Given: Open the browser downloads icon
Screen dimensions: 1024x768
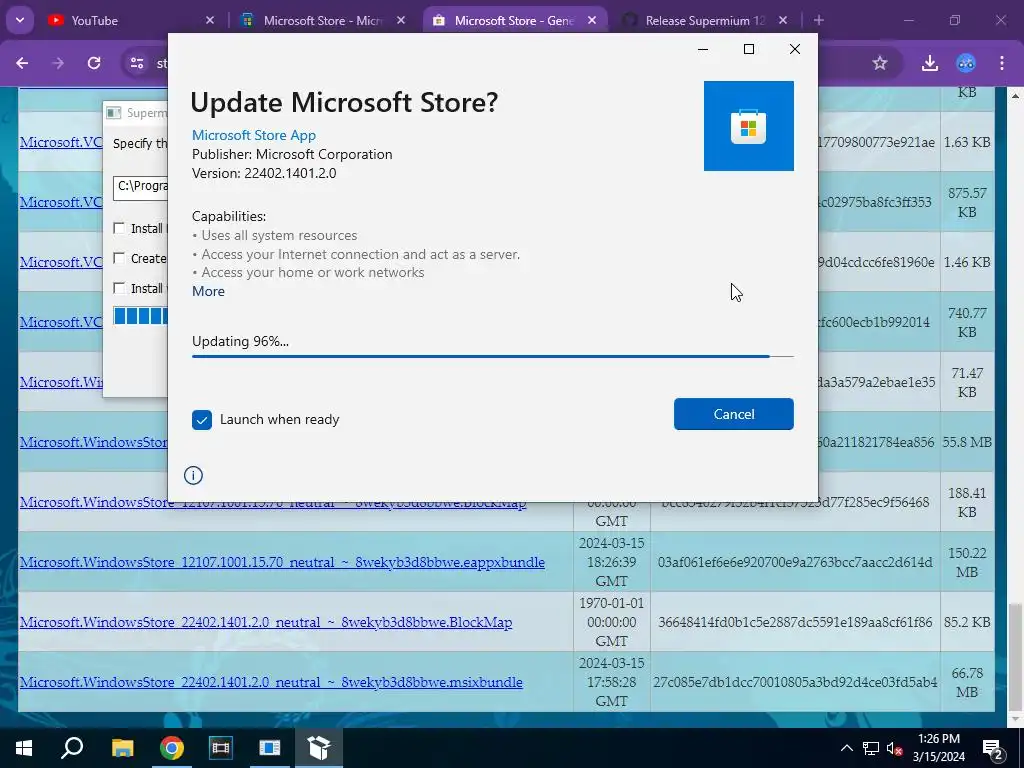Looking at the screenshot, I should tap(929, 63).
